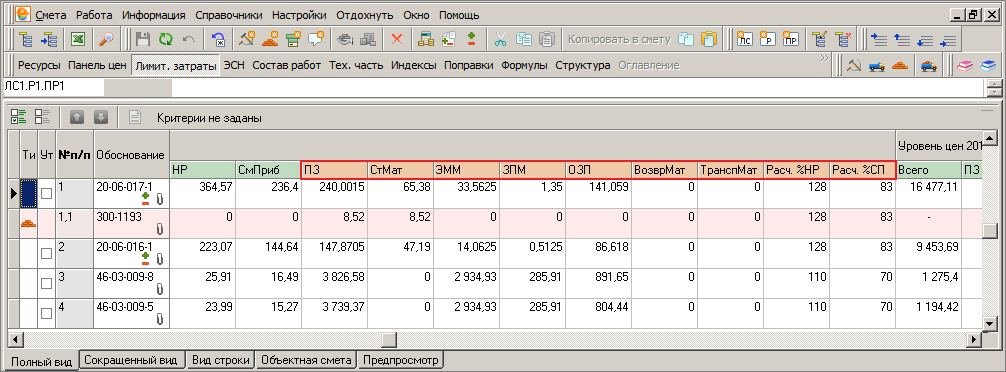Open the blue books reference icon

tap(988, 65)
